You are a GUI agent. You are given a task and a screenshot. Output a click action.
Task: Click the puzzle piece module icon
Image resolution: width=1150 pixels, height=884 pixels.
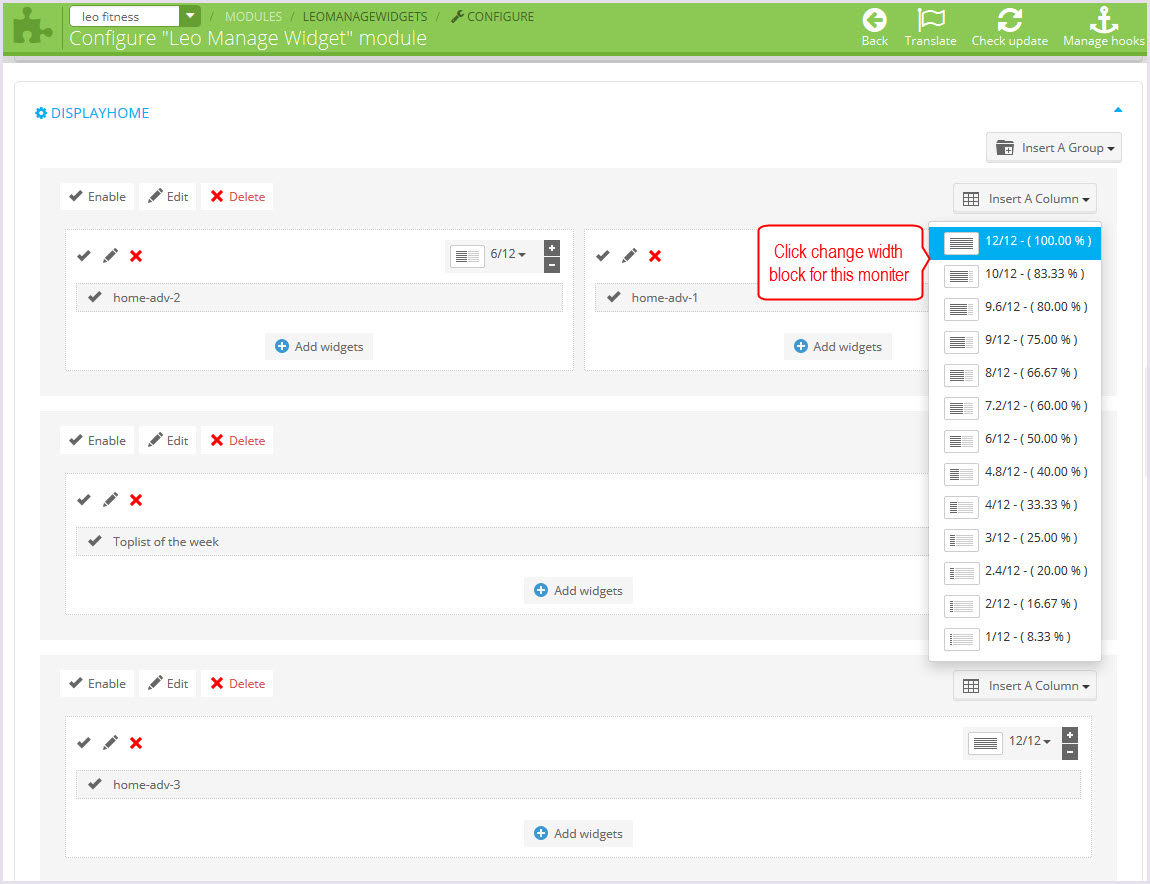click(32, 26)
